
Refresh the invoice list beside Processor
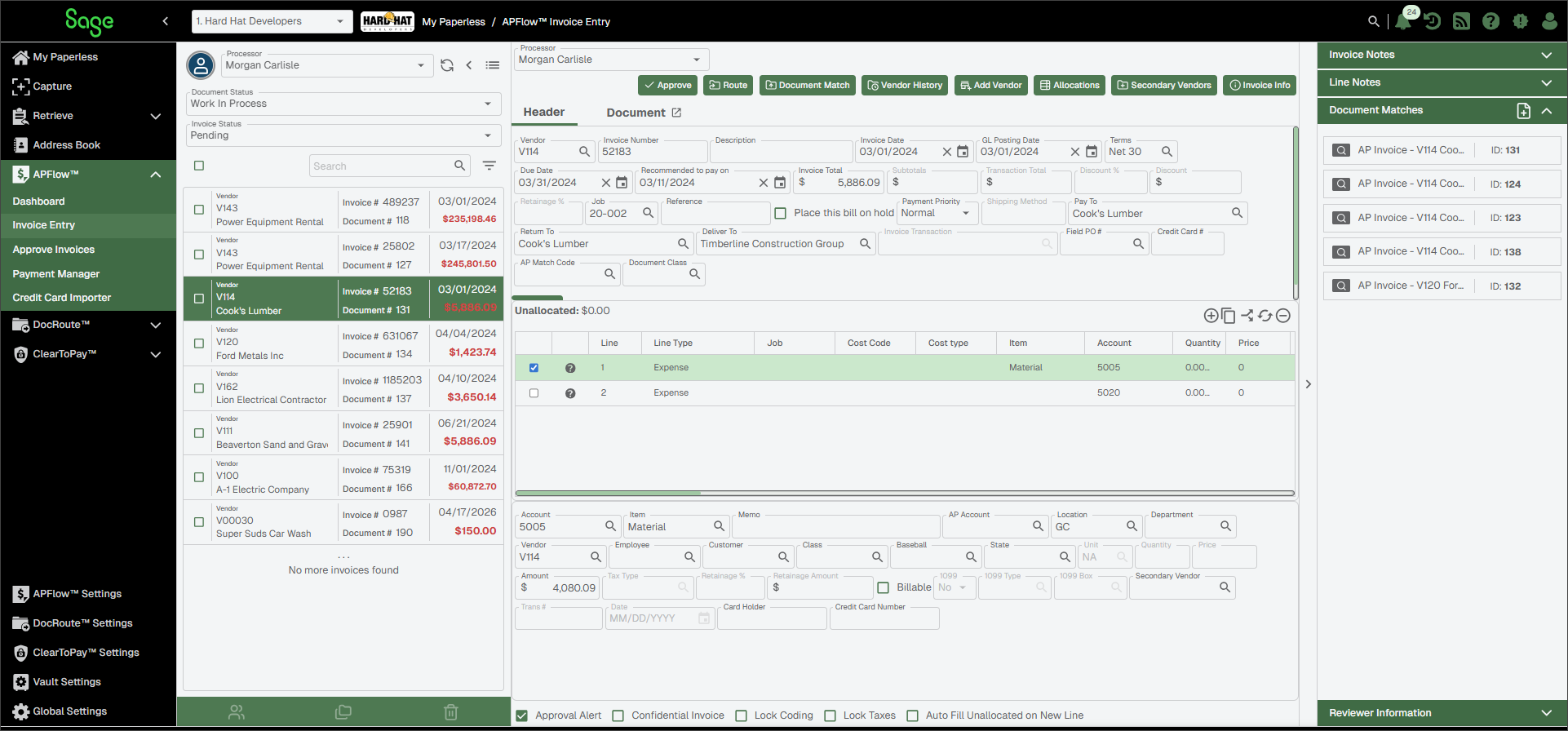coord(447,65)
